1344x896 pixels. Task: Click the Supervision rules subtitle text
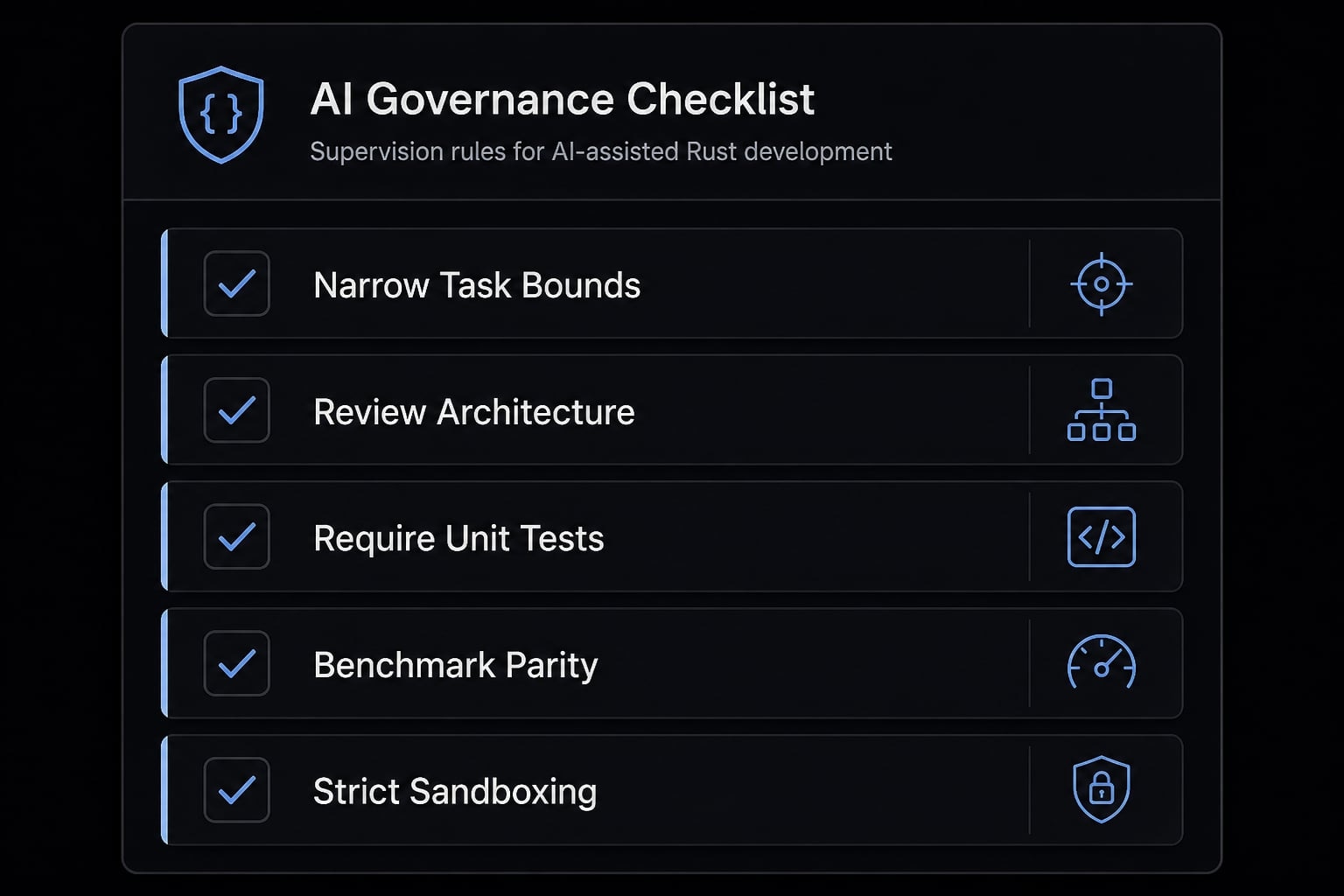(x=601, y=151)
